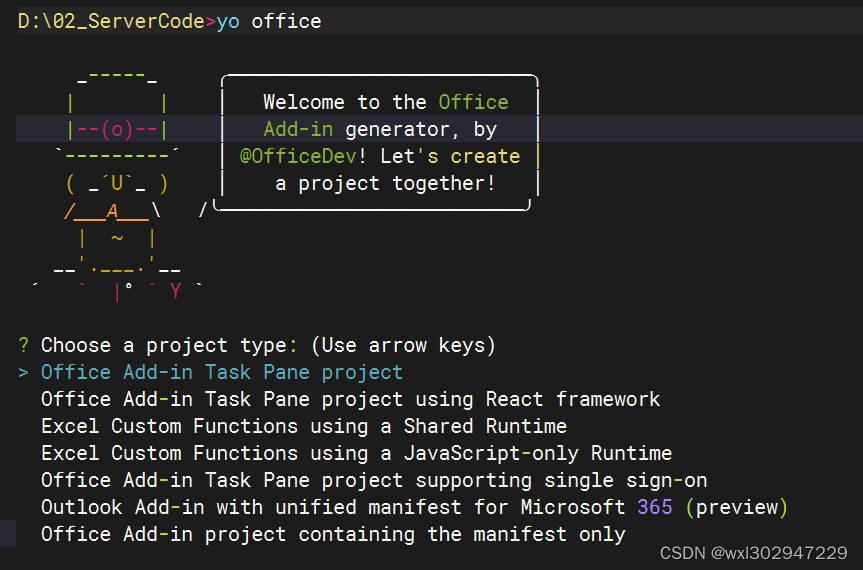
Task: Pick Excel Custom Functions using a Shared Runtime
Action: coord(304,426)
